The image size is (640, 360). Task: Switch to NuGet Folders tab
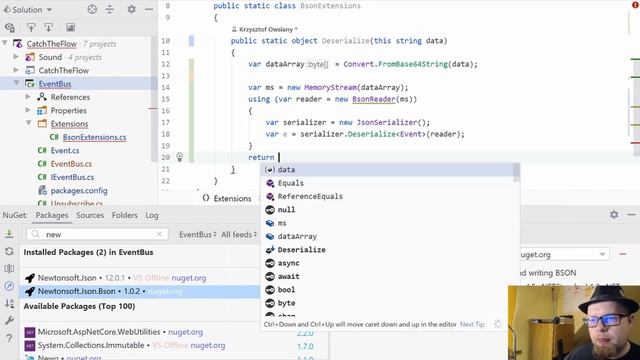[x=124, y=215]
